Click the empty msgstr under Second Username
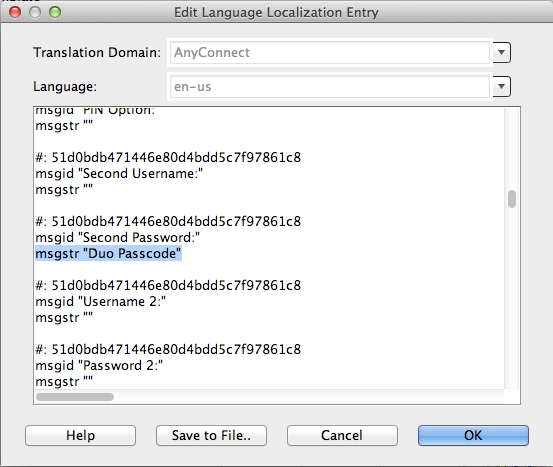 [x=64, y=190]
